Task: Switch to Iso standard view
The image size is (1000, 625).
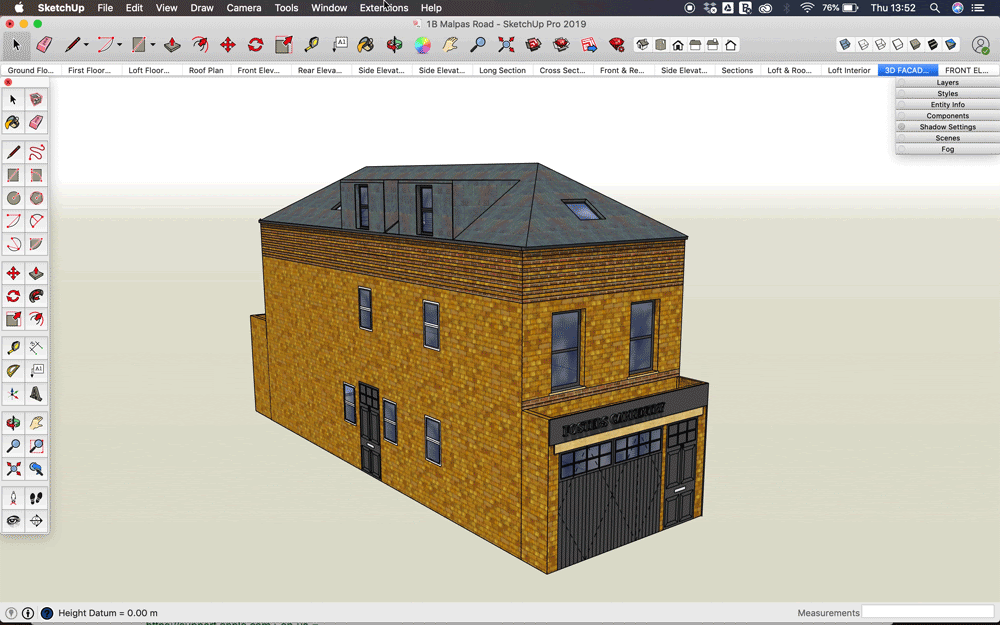Action: [x=642, y=45]
